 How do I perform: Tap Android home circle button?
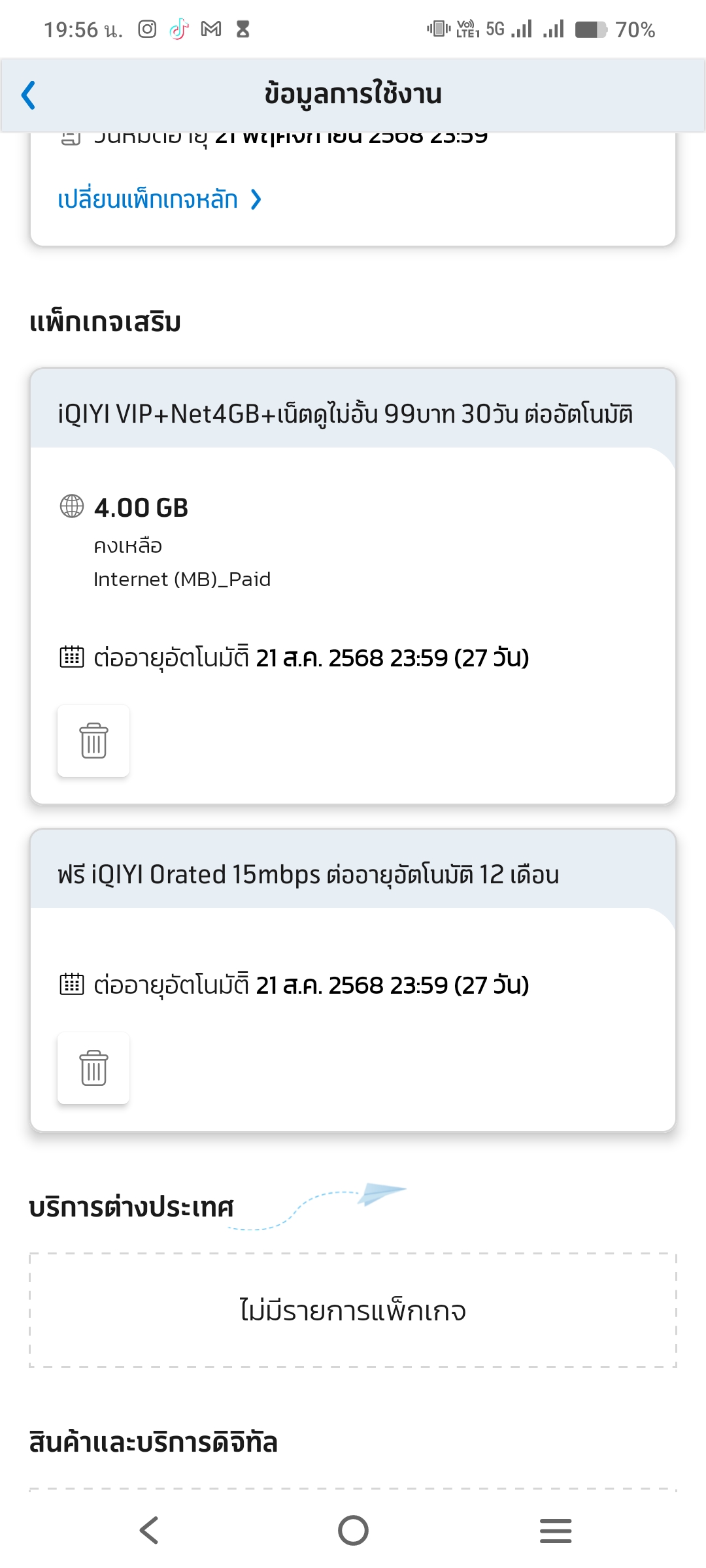click(353, 1530)
